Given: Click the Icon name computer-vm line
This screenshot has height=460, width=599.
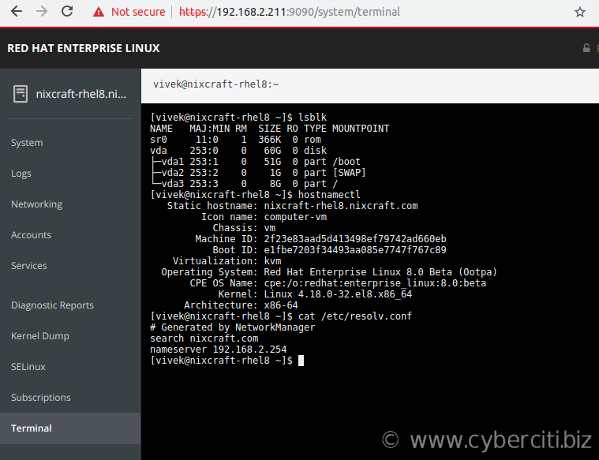Looking at the screenshot, I should [264, 217].
